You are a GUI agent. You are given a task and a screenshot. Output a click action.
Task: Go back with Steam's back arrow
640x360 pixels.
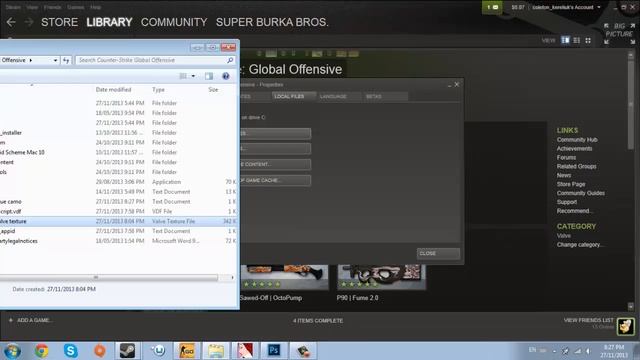[x=11, y=22]
